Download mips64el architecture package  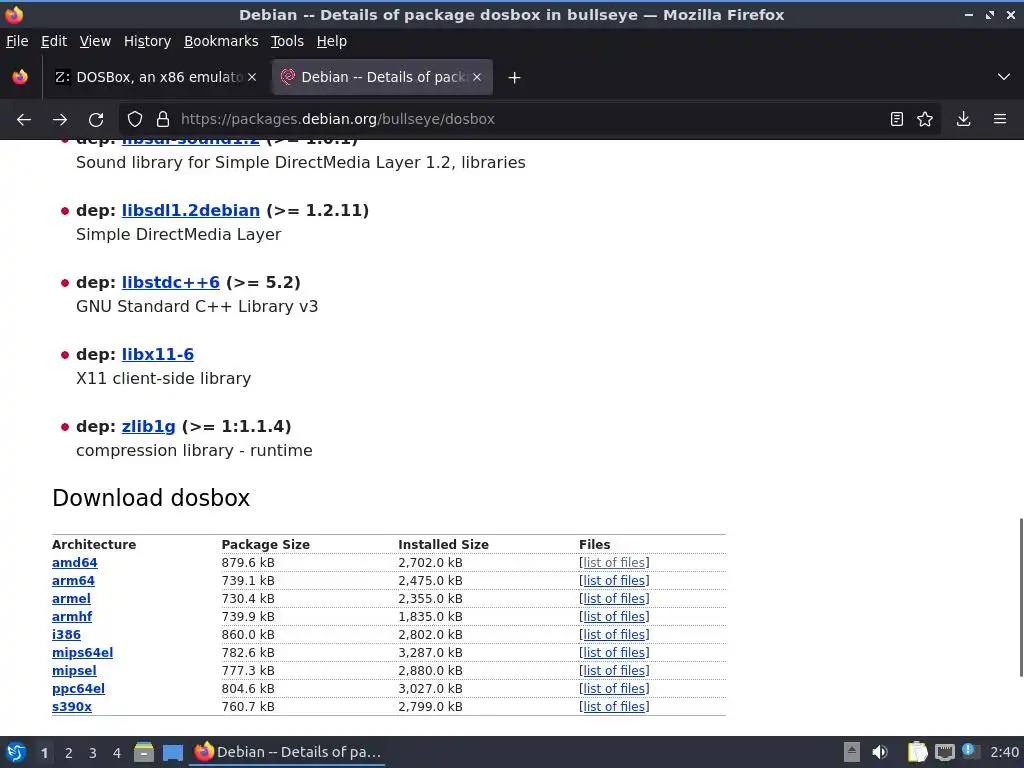[x=82, y=652]
